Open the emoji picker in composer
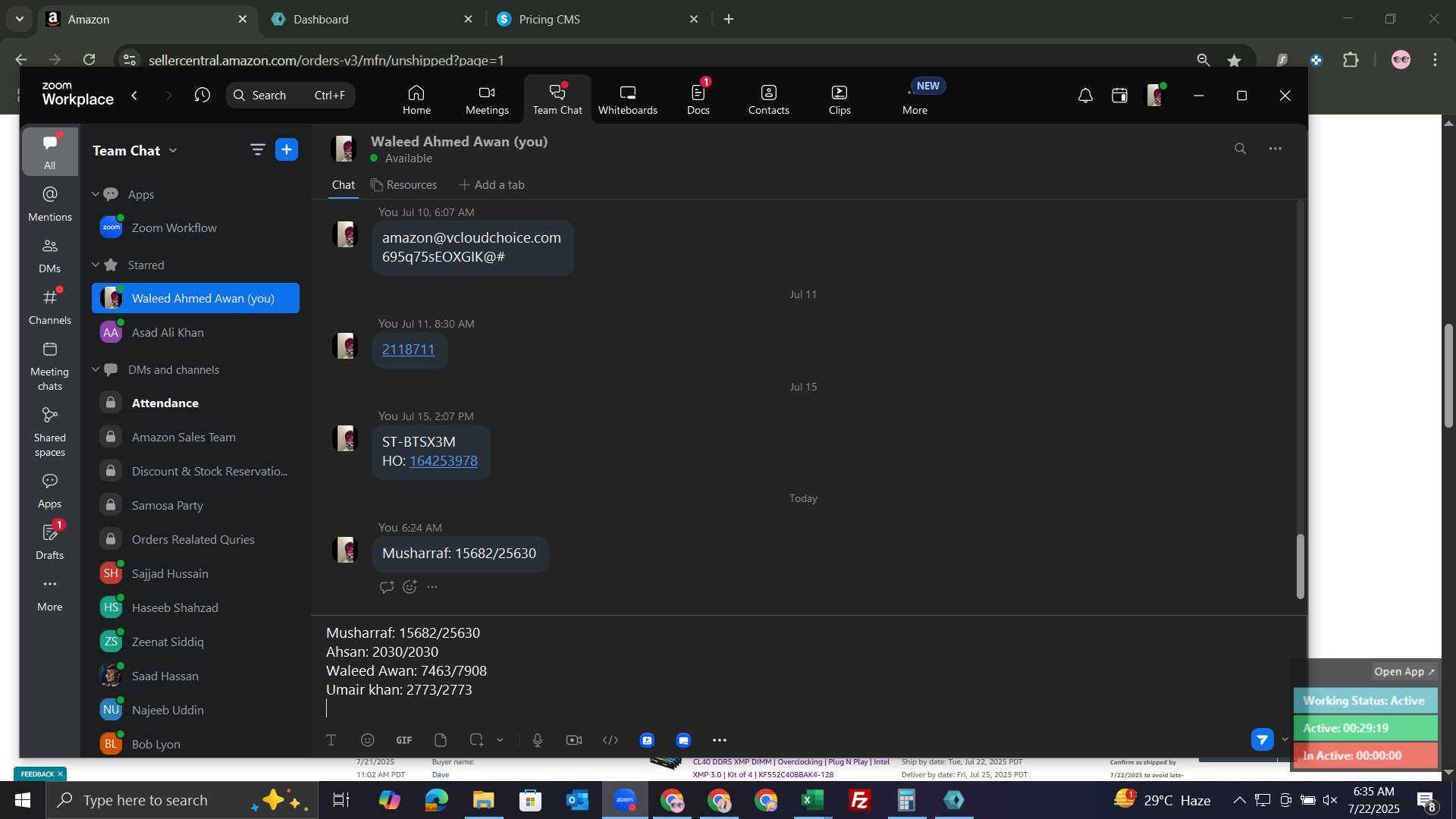The width and height of the screenshot is (1456, 819). [x=368, y=740]
